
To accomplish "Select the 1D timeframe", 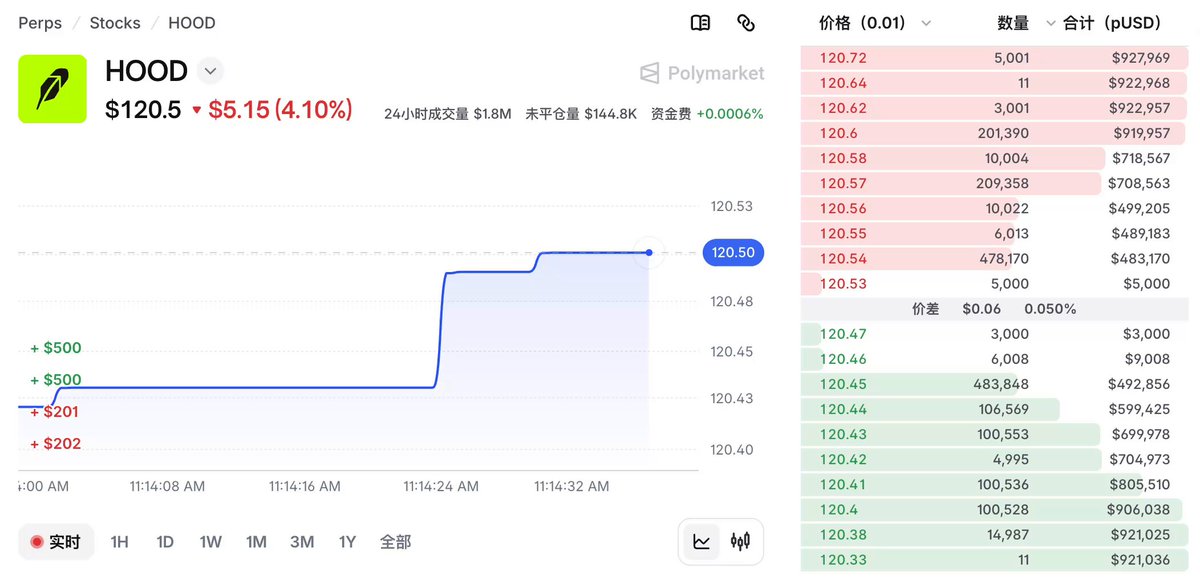I will (165, 542).
